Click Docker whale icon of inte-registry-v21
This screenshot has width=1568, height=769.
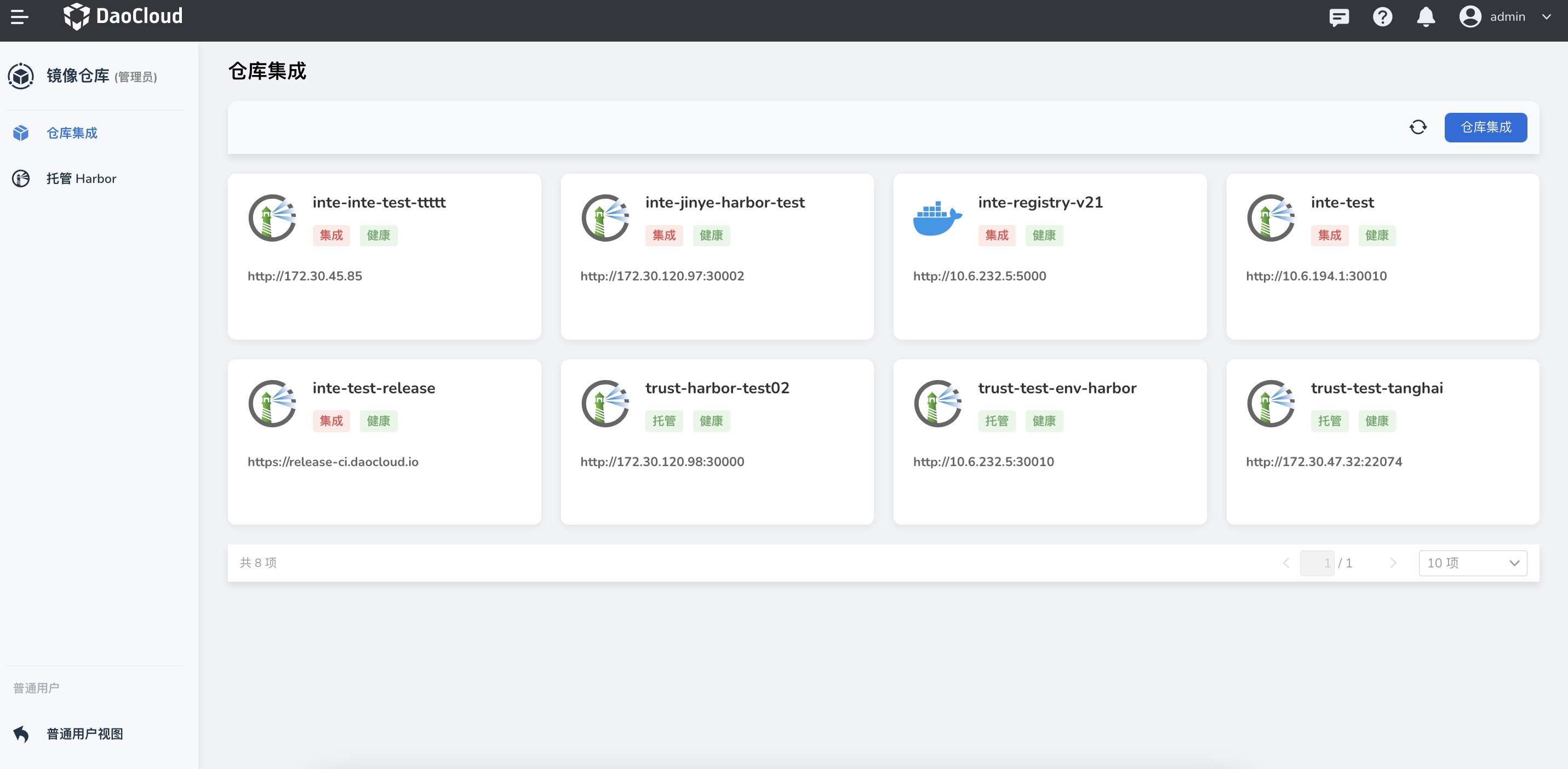pos(938,218)
